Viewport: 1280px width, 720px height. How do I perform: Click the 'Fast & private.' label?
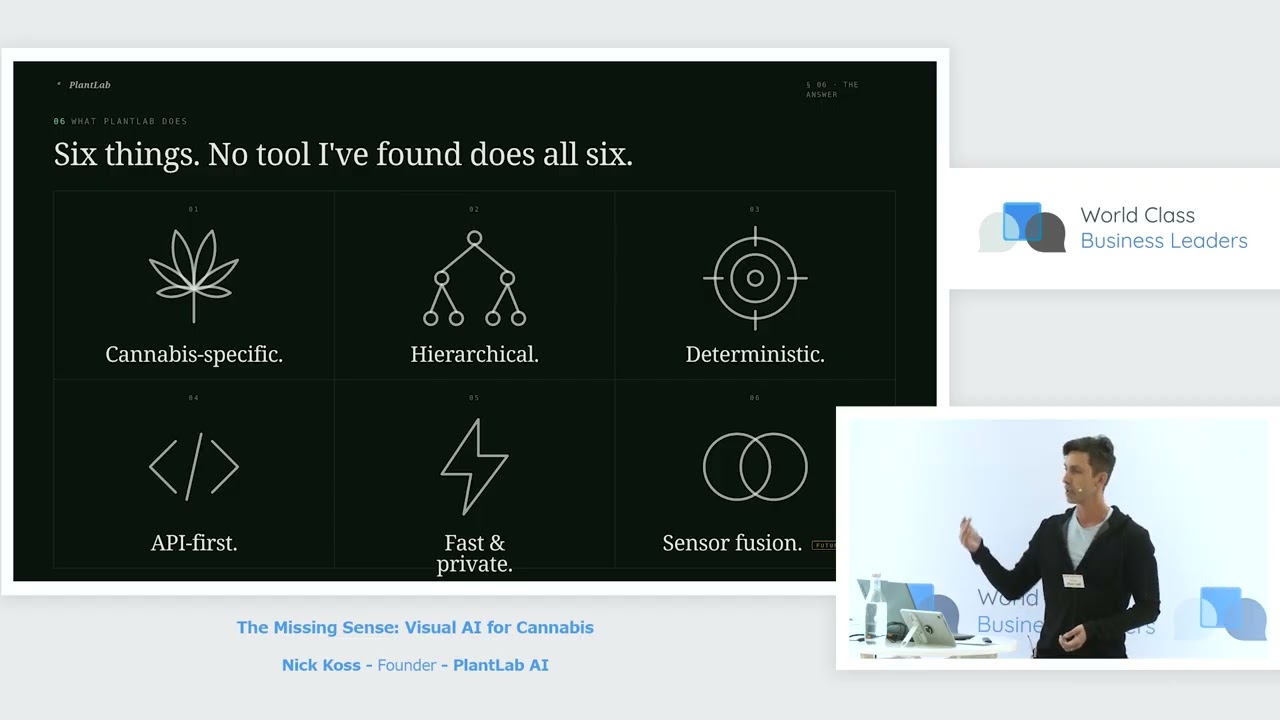(475, 553)
